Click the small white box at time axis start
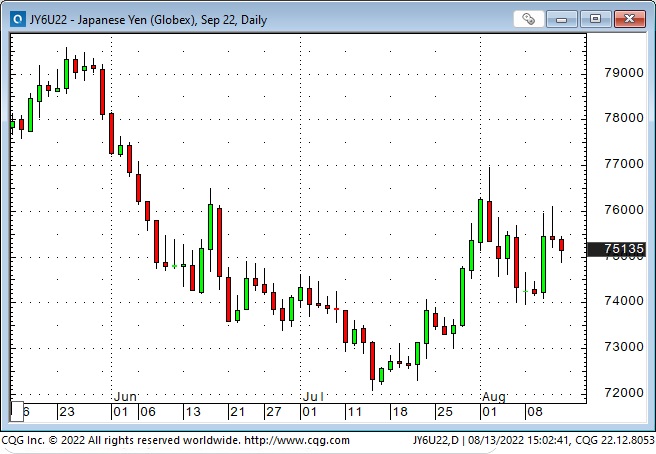 click(17, 411)
